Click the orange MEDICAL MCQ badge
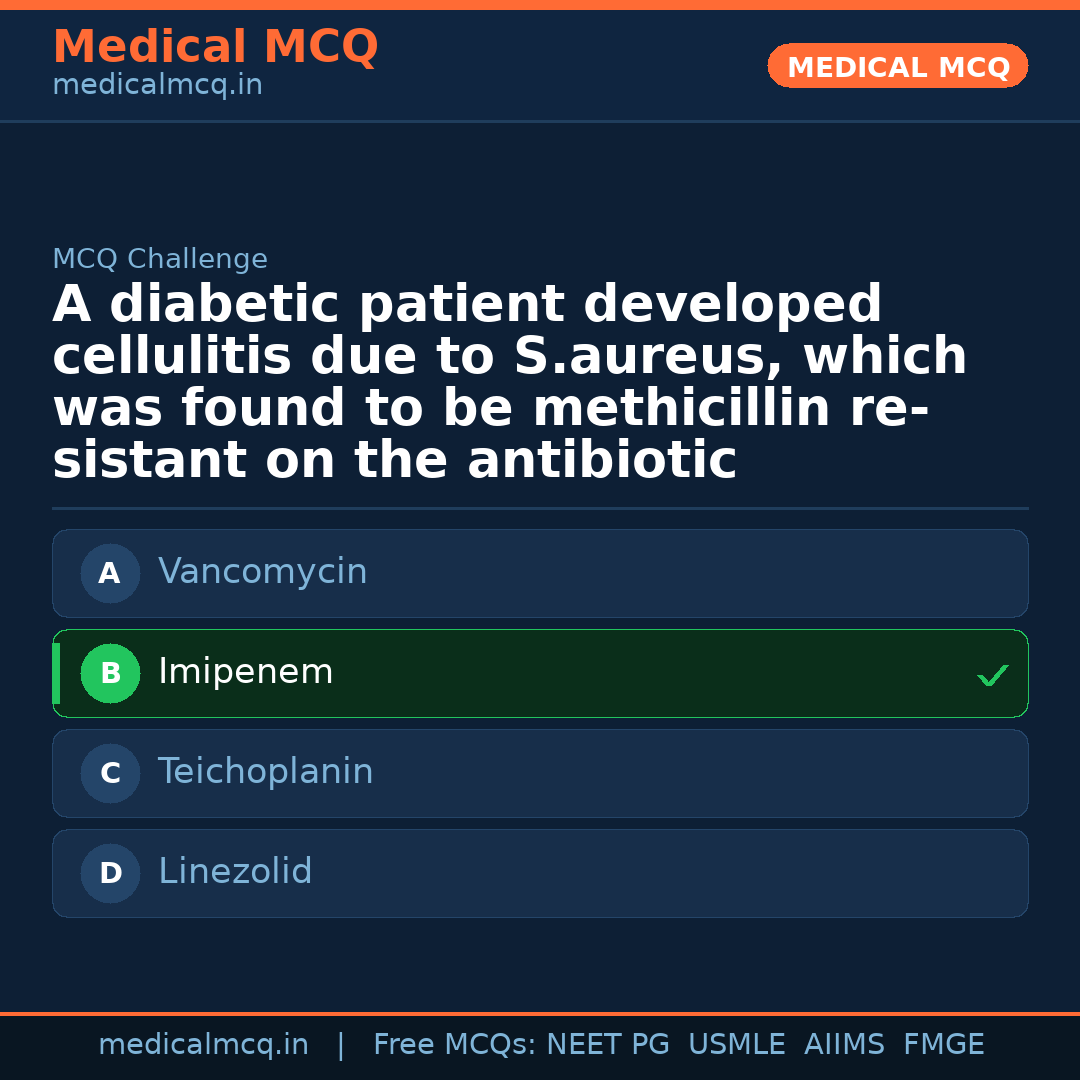 pos(897,67)
